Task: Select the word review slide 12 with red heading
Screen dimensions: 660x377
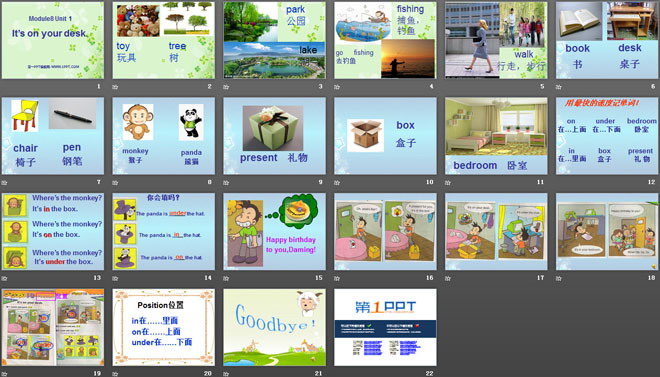Action: click(x=607, y=136)
